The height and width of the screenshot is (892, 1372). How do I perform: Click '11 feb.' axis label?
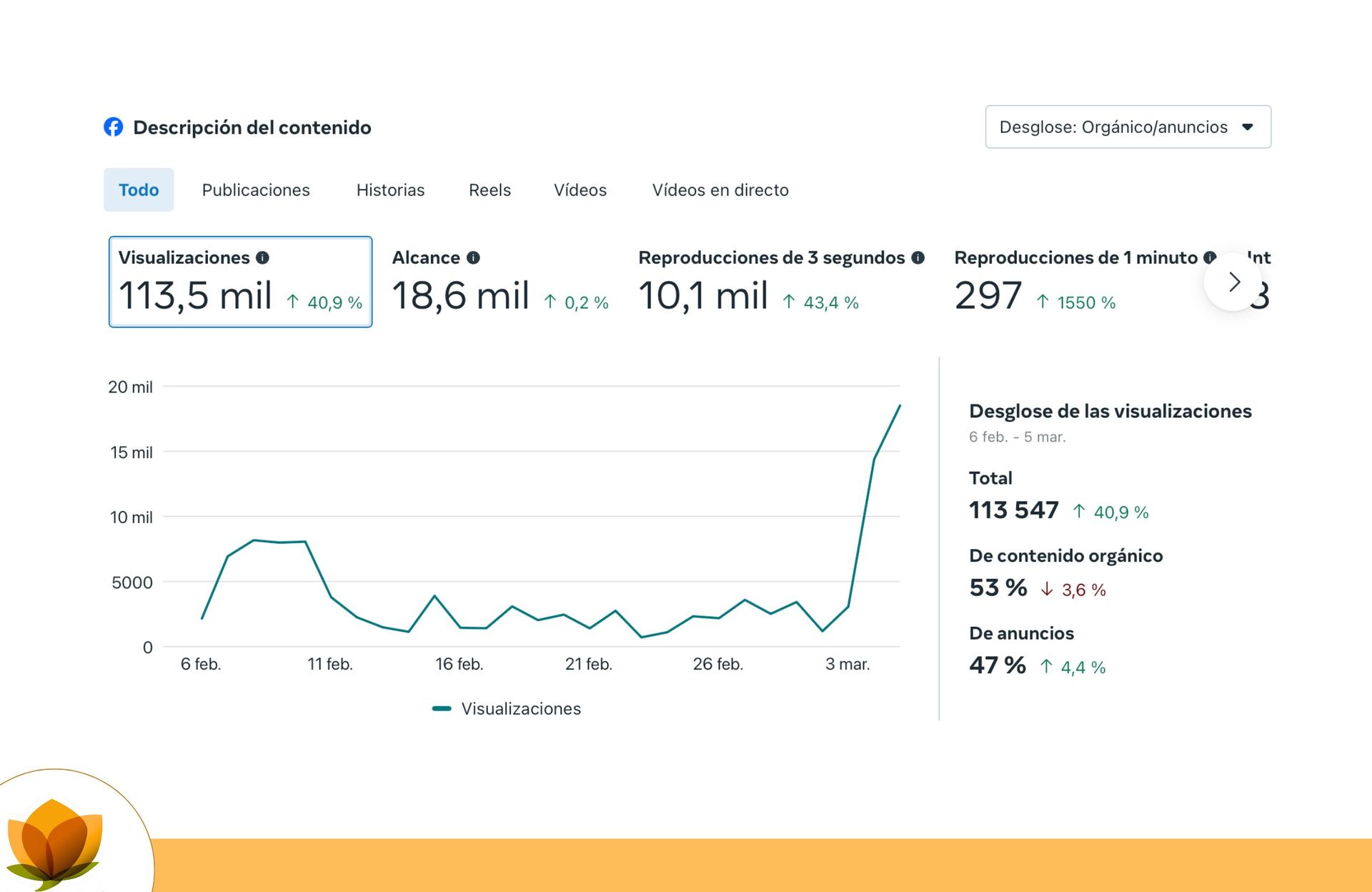coord(330,665)
